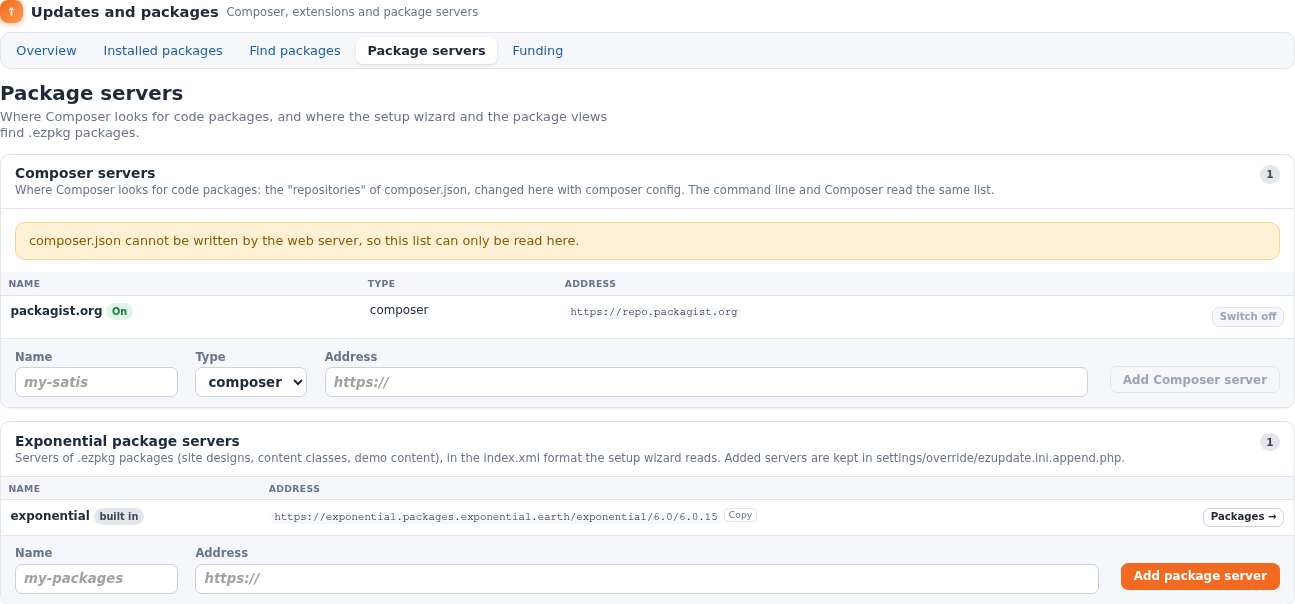Click the Composer servers count badge
Viewport: 1295px width, 604px height.
click(x=1270, y=175)
